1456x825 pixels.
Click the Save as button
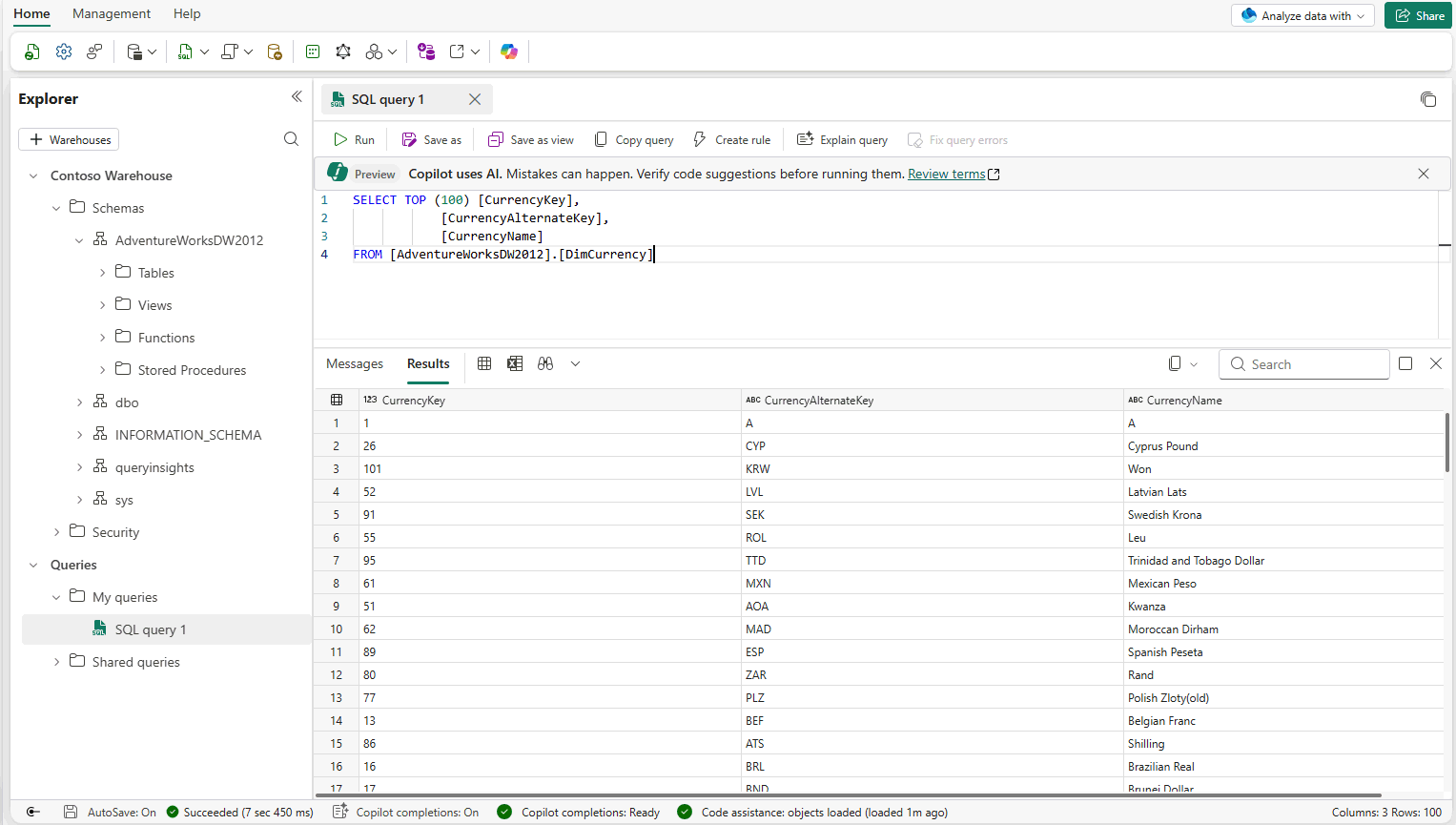tap(432, 139)
